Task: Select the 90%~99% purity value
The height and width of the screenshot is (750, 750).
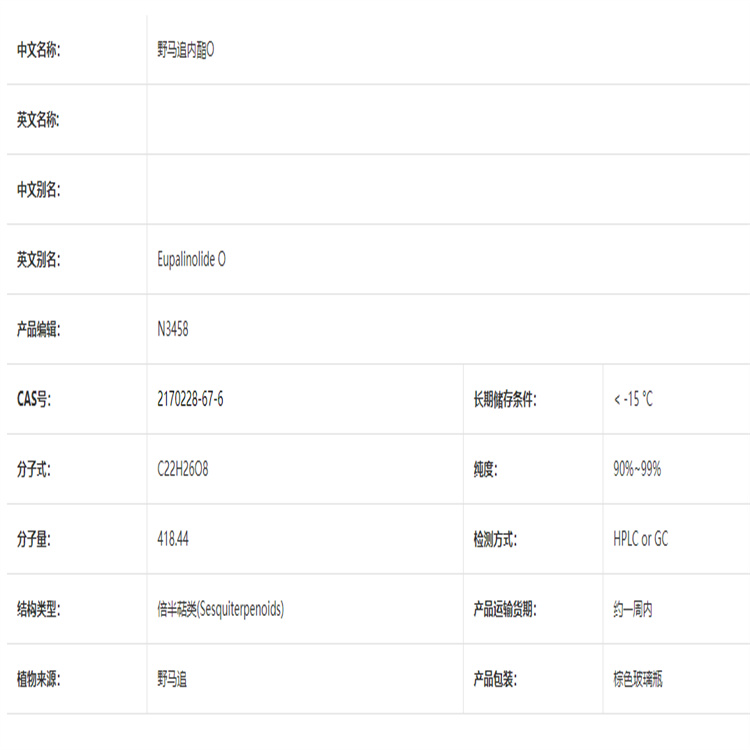Action: 637,470
